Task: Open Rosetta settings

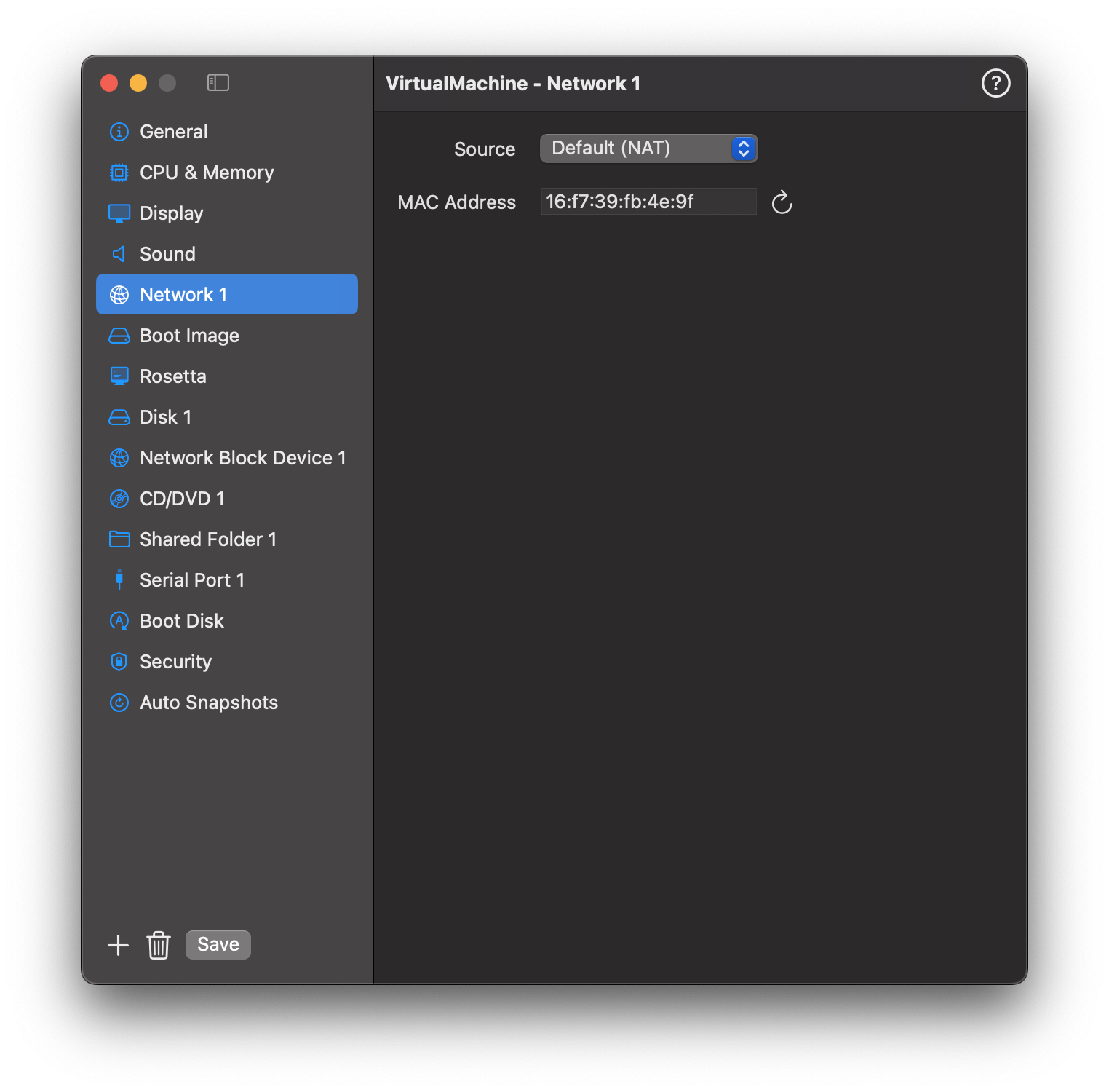Action: [172, 376]
